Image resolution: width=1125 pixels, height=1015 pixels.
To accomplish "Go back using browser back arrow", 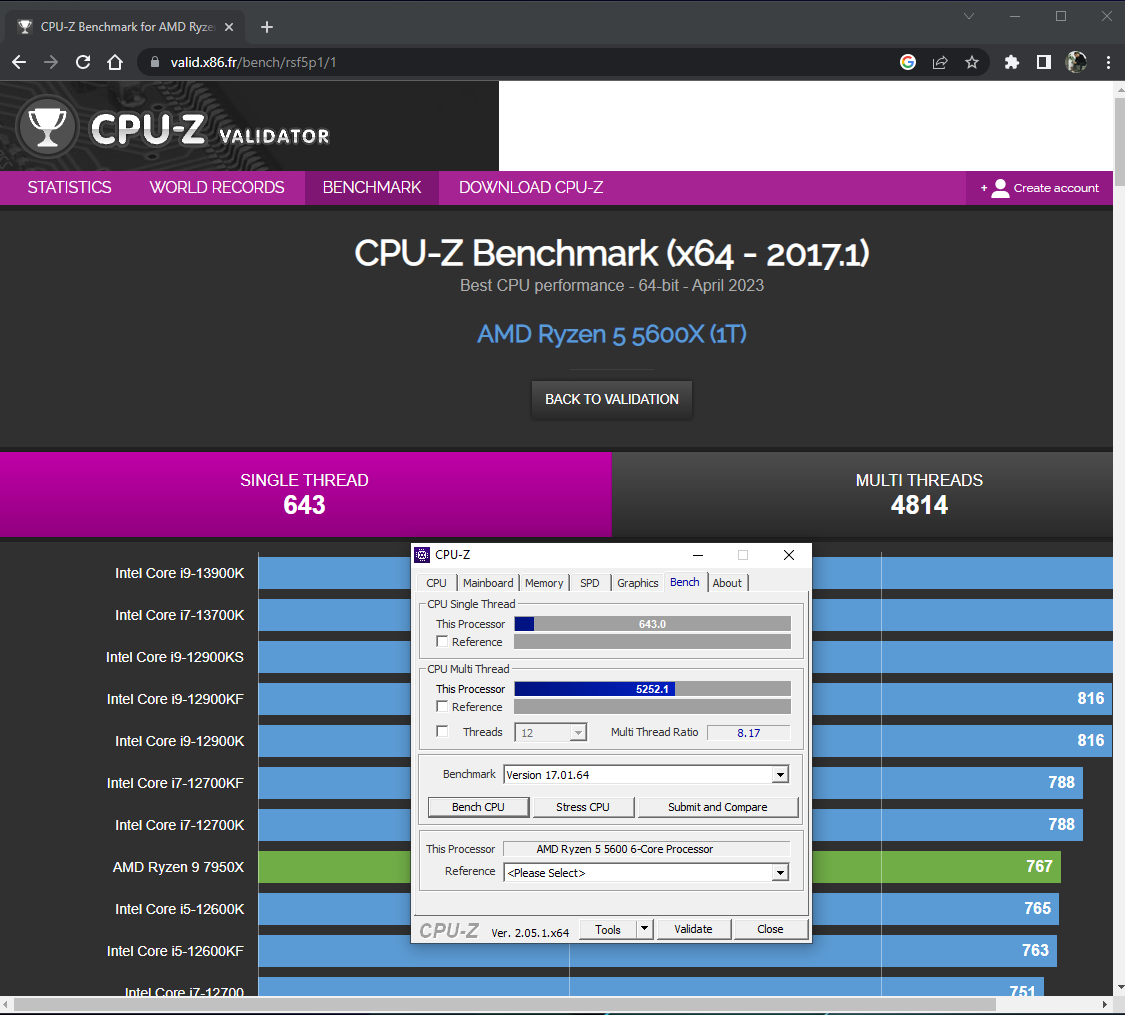I will point(19,62).
